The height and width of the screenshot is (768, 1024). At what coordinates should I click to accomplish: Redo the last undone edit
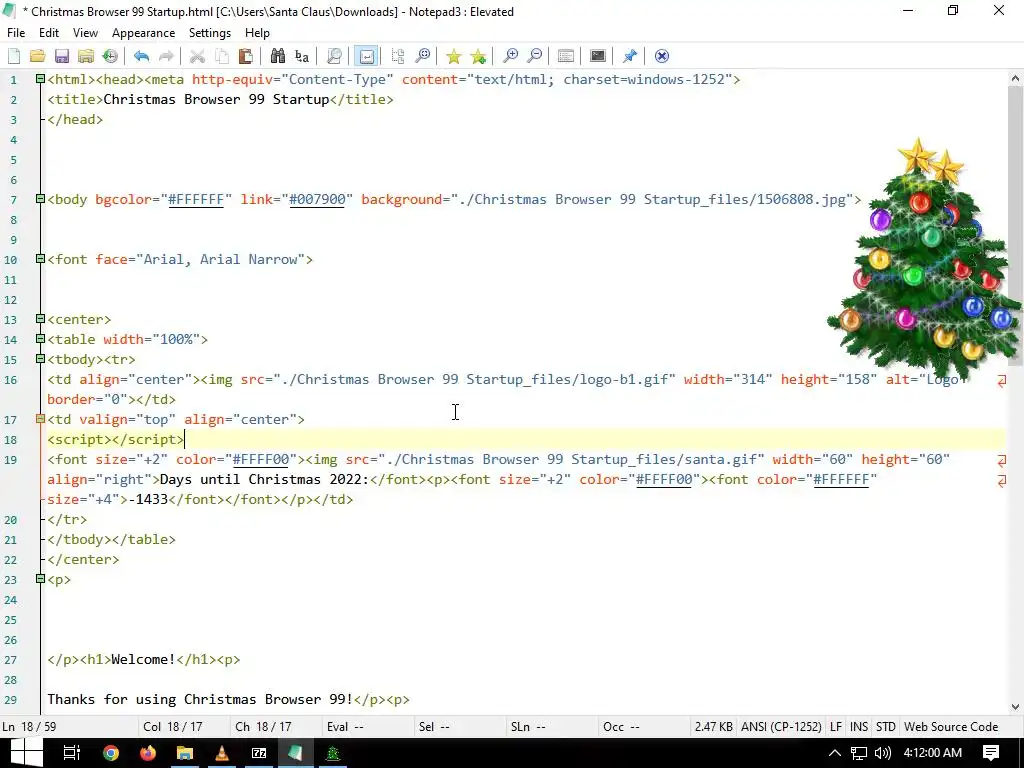[x=166, y=56]
